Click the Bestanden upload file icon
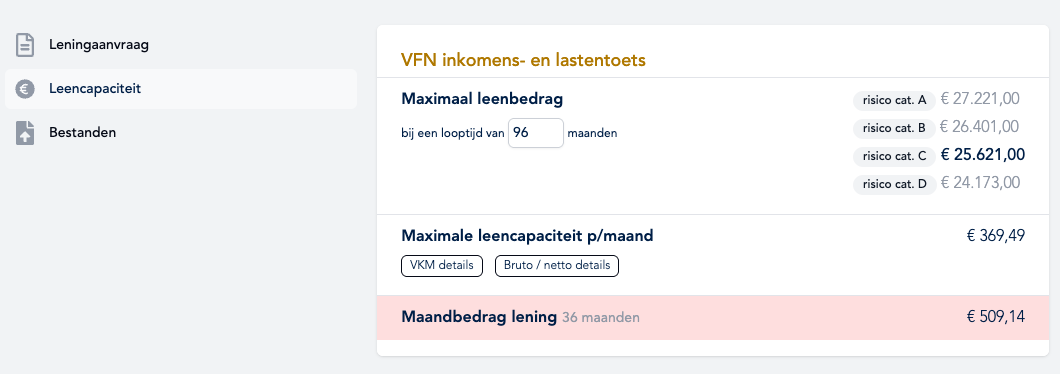 (25, 133)
